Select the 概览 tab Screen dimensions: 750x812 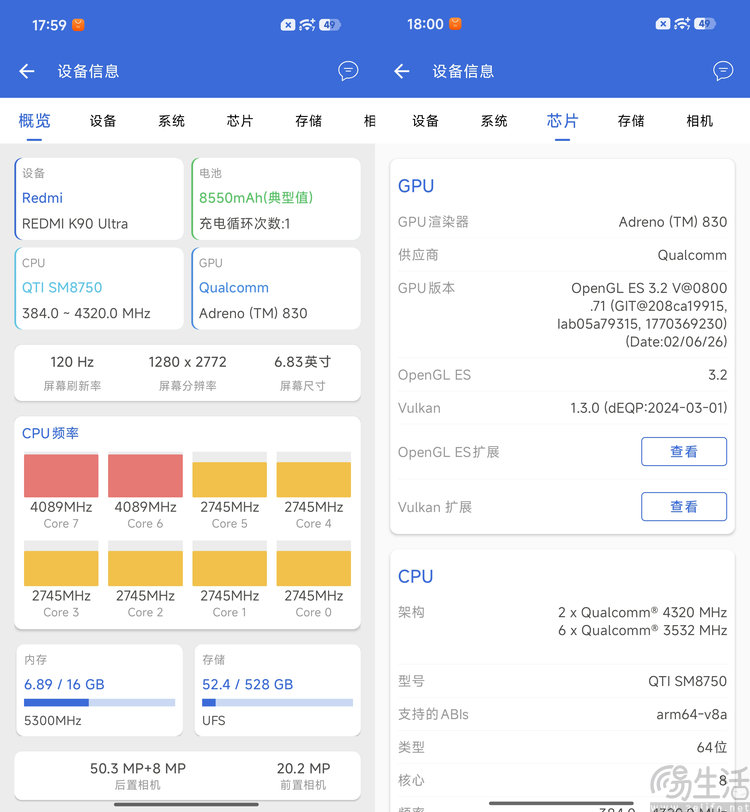click(x=34, y=121)
